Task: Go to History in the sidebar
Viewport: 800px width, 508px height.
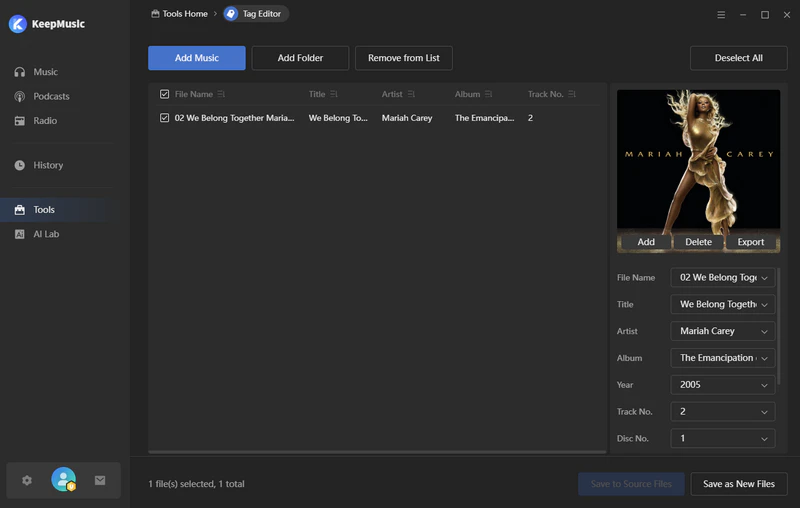Action: (x=47, y=165)
